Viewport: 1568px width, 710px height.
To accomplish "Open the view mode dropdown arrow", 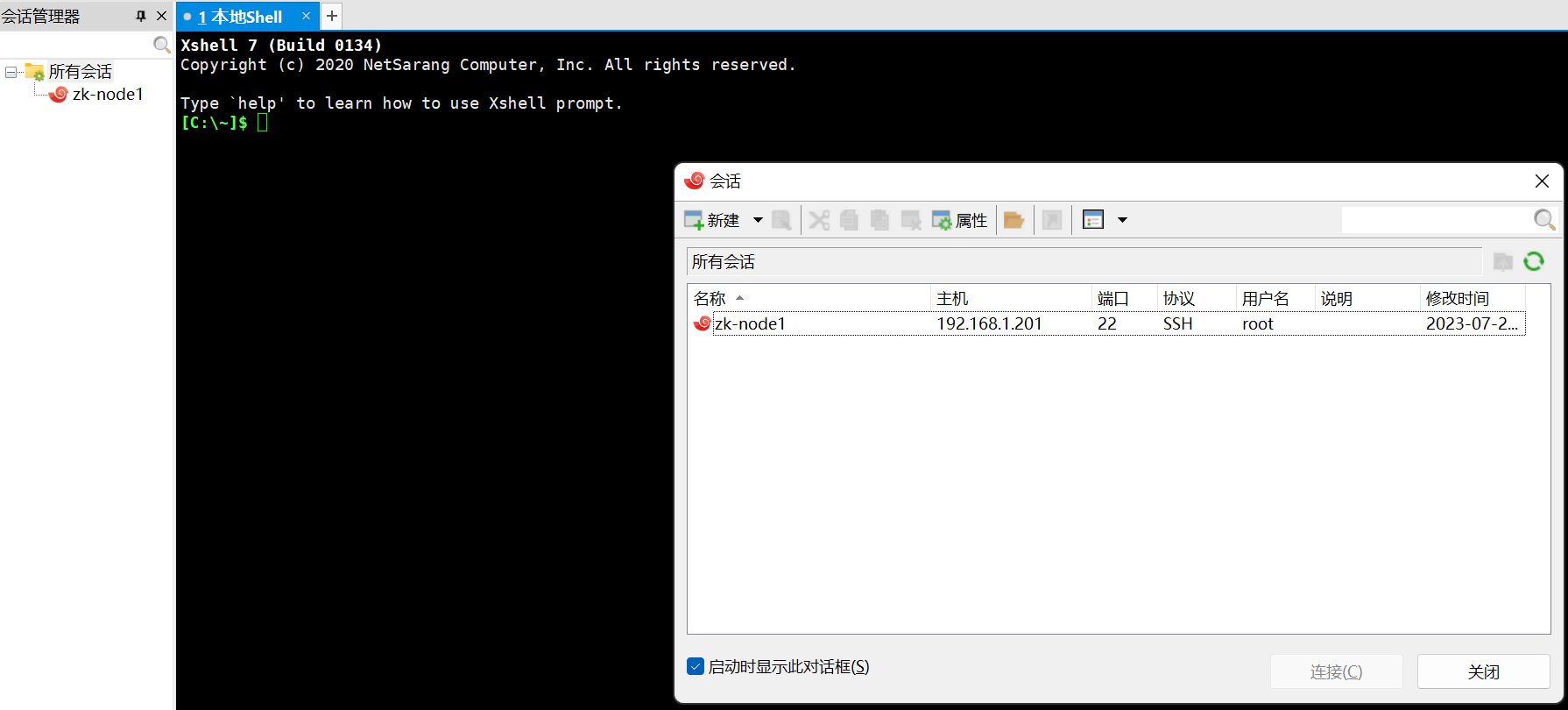I will coord(1122,220).
